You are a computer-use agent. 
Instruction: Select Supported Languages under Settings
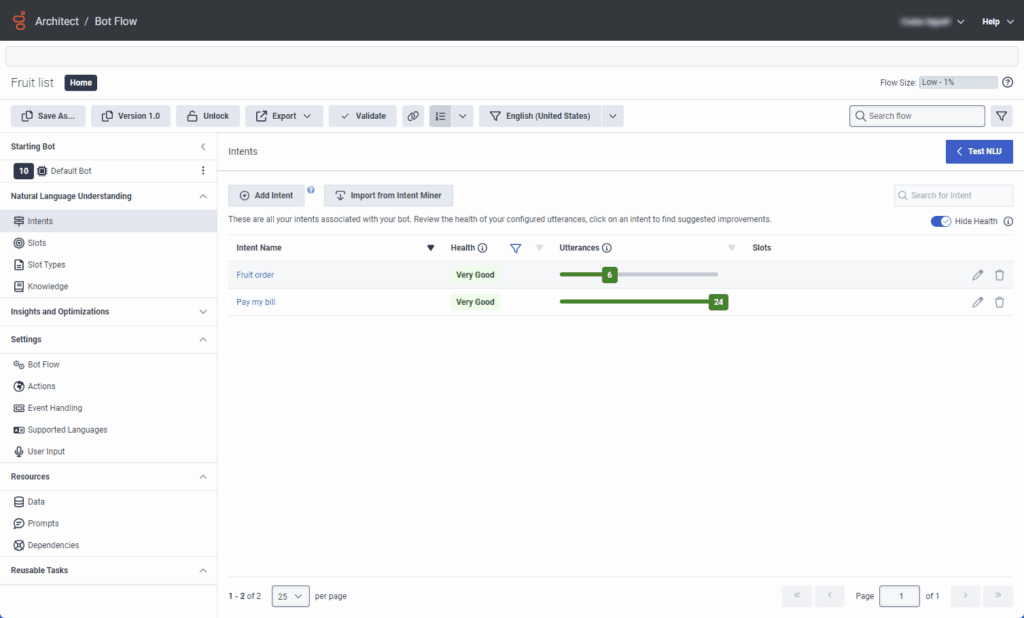tap(67, 430)
